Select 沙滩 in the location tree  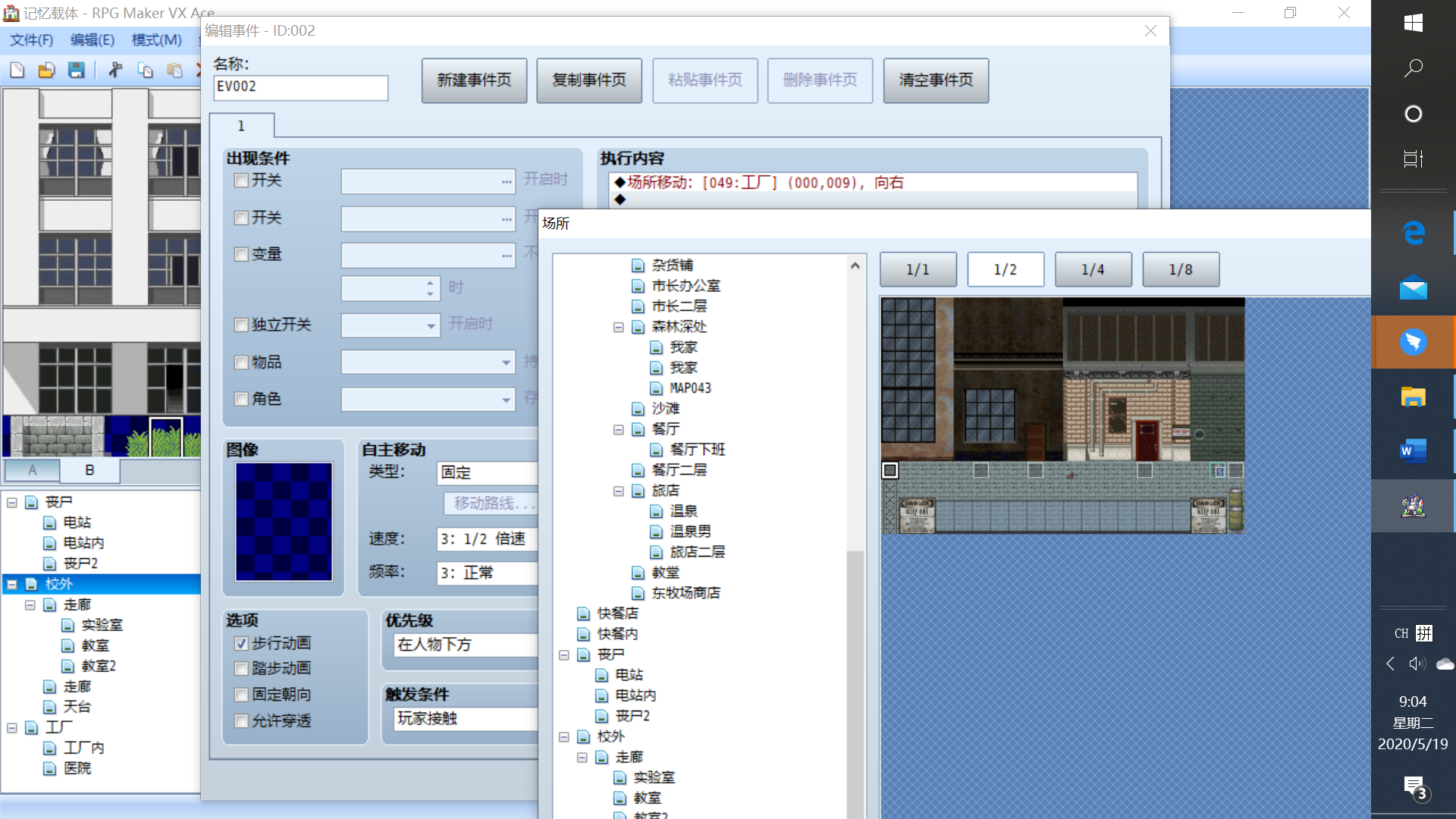[666, 409]
